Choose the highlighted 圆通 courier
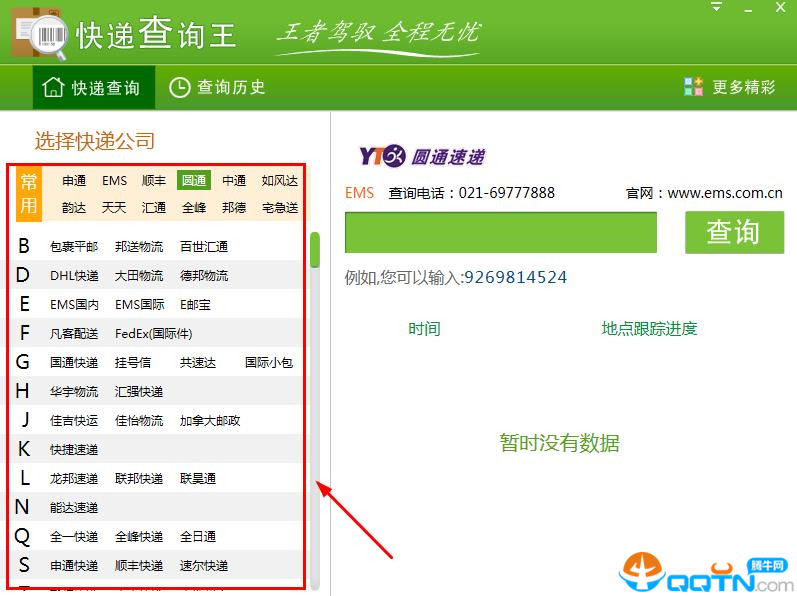 point(194,181)
